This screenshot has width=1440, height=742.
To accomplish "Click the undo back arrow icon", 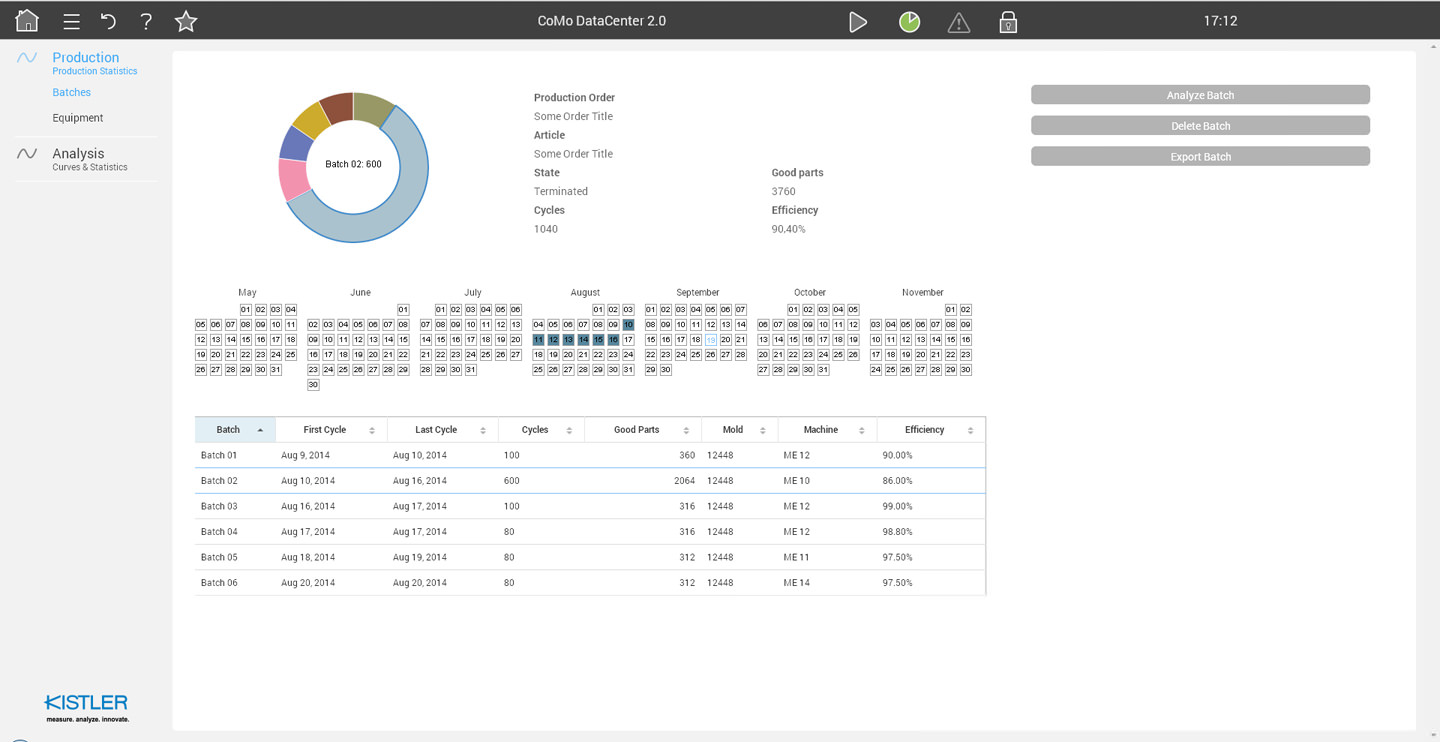I will [108, 21].
